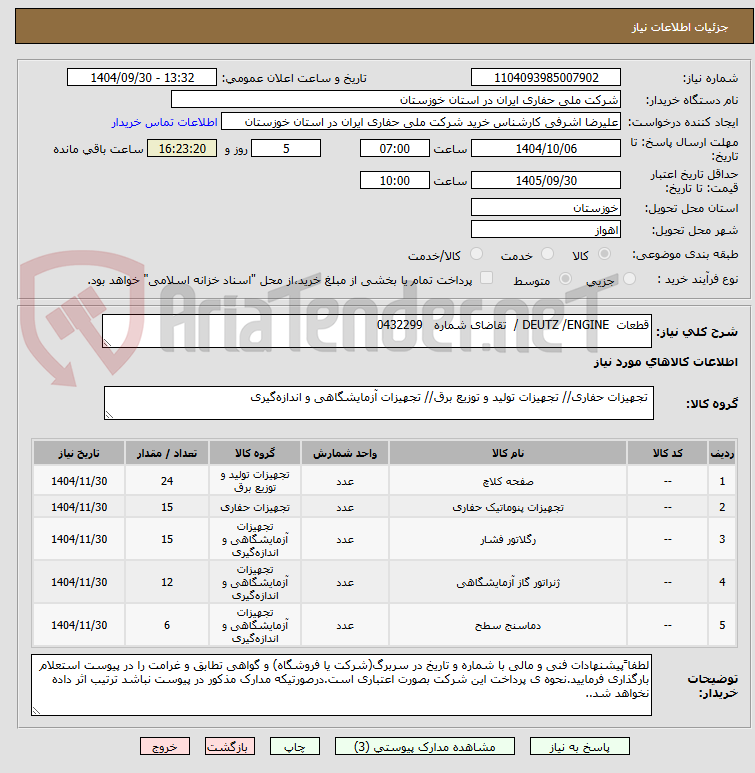
Task: Click the شماره نیاز number field
Action: [545, 77]
